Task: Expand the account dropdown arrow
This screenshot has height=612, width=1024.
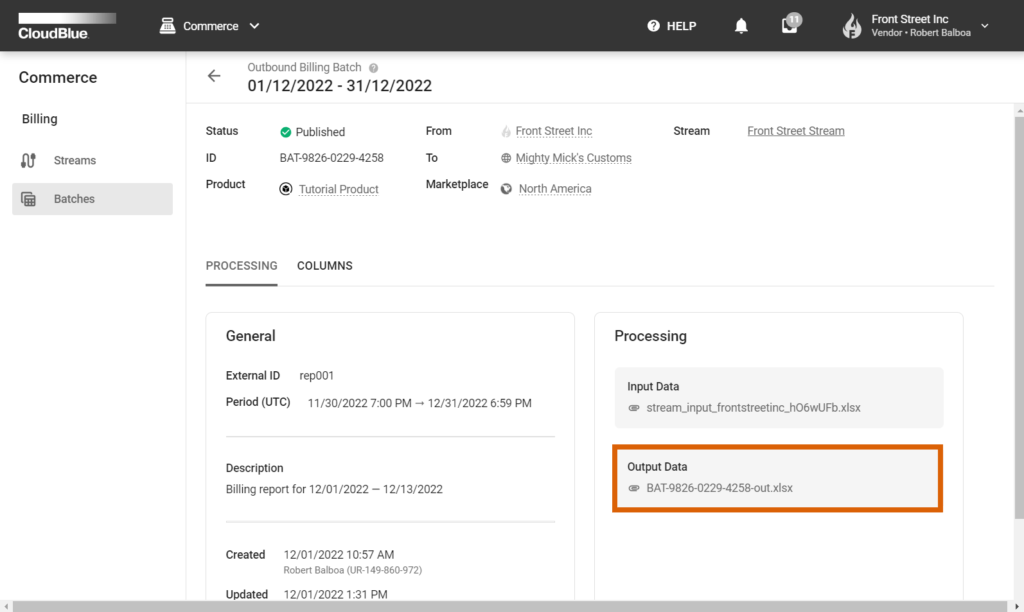Action: (x=985, y=26)
